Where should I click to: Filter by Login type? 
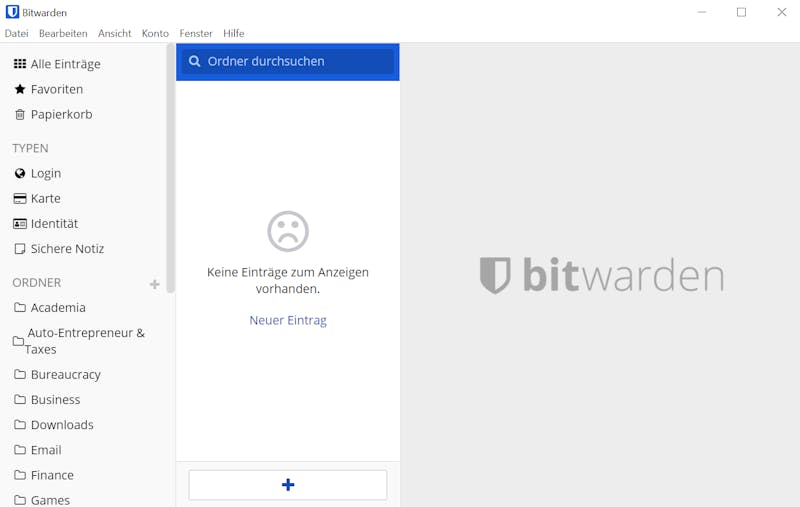point(46,173)
